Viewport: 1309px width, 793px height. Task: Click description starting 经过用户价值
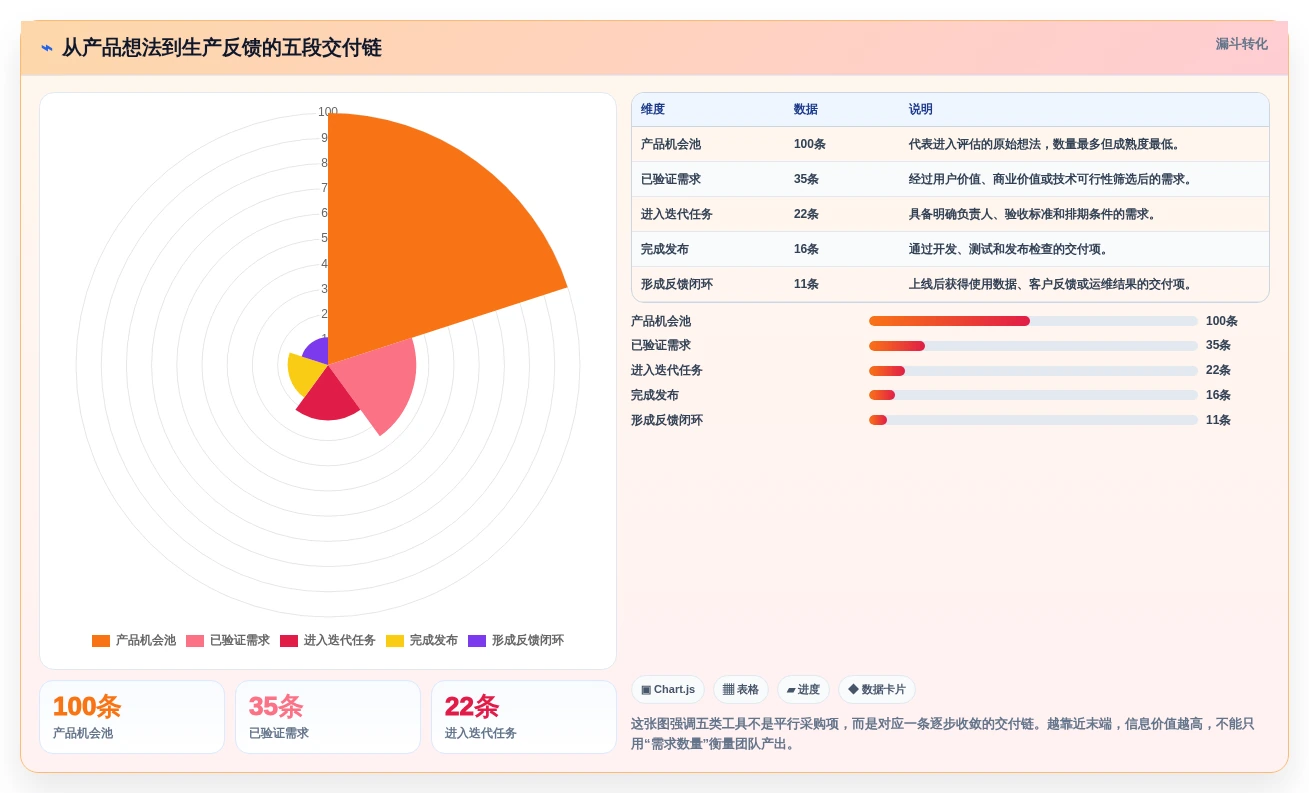(x=1052, y=179)
